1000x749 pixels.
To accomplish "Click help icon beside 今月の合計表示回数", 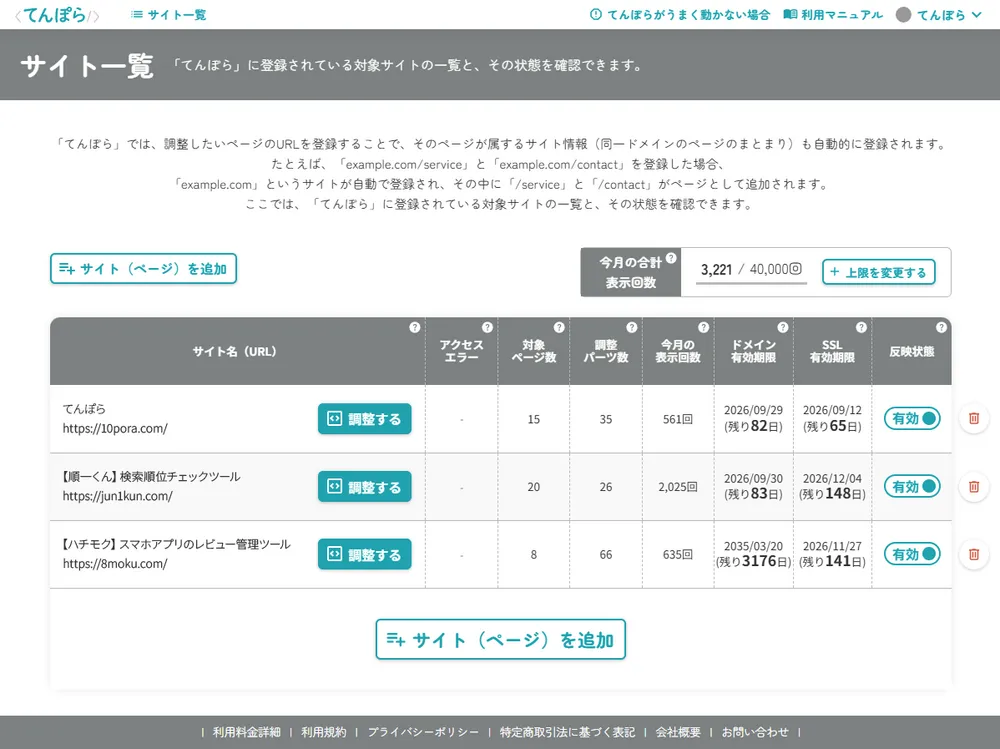I will 671,258.
